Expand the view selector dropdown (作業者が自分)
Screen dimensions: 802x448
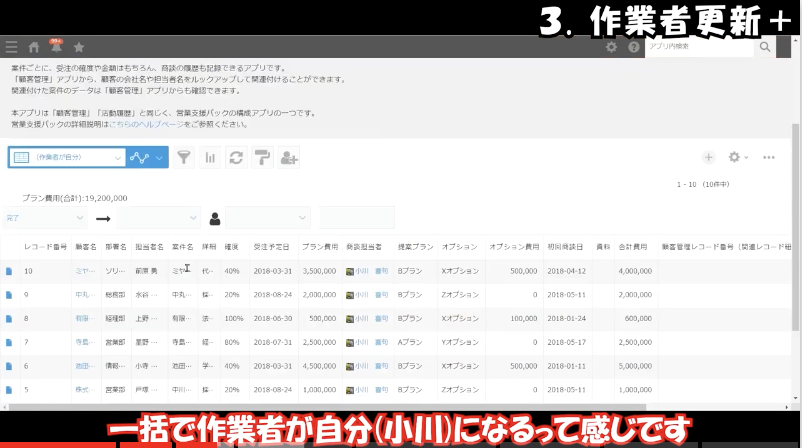(115, 158)
